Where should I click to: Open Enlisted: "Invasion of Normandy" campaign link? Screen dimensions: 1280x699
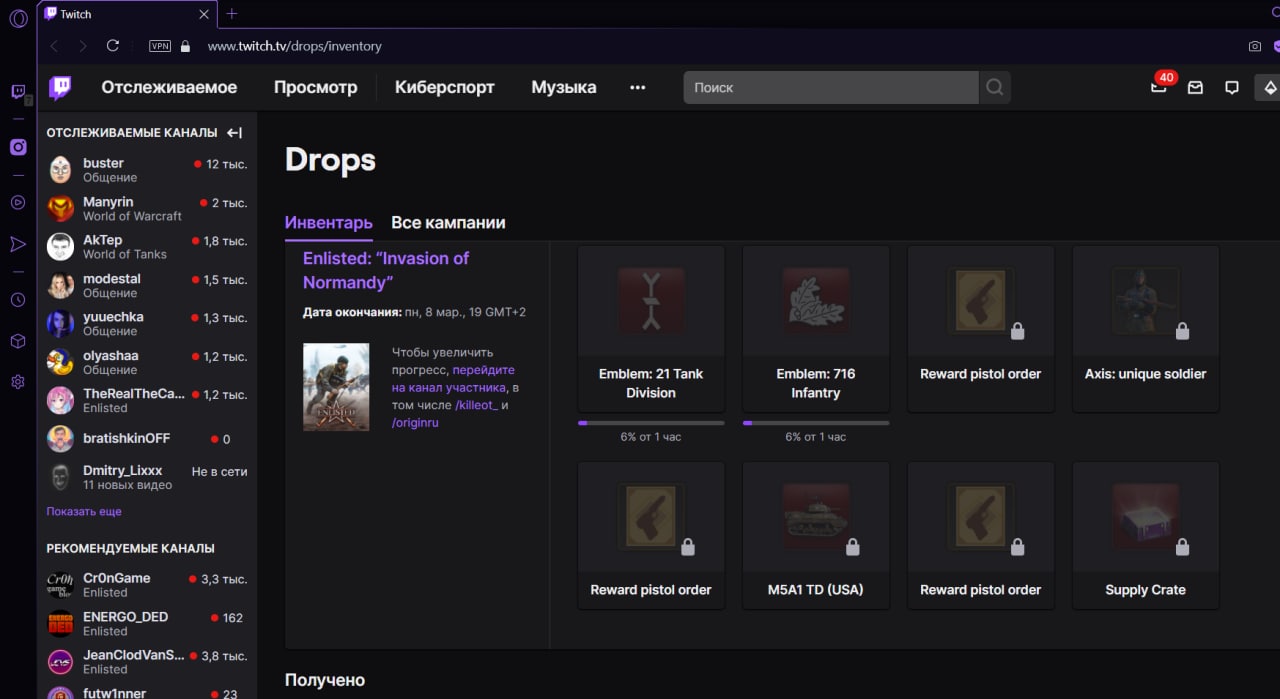386,270
